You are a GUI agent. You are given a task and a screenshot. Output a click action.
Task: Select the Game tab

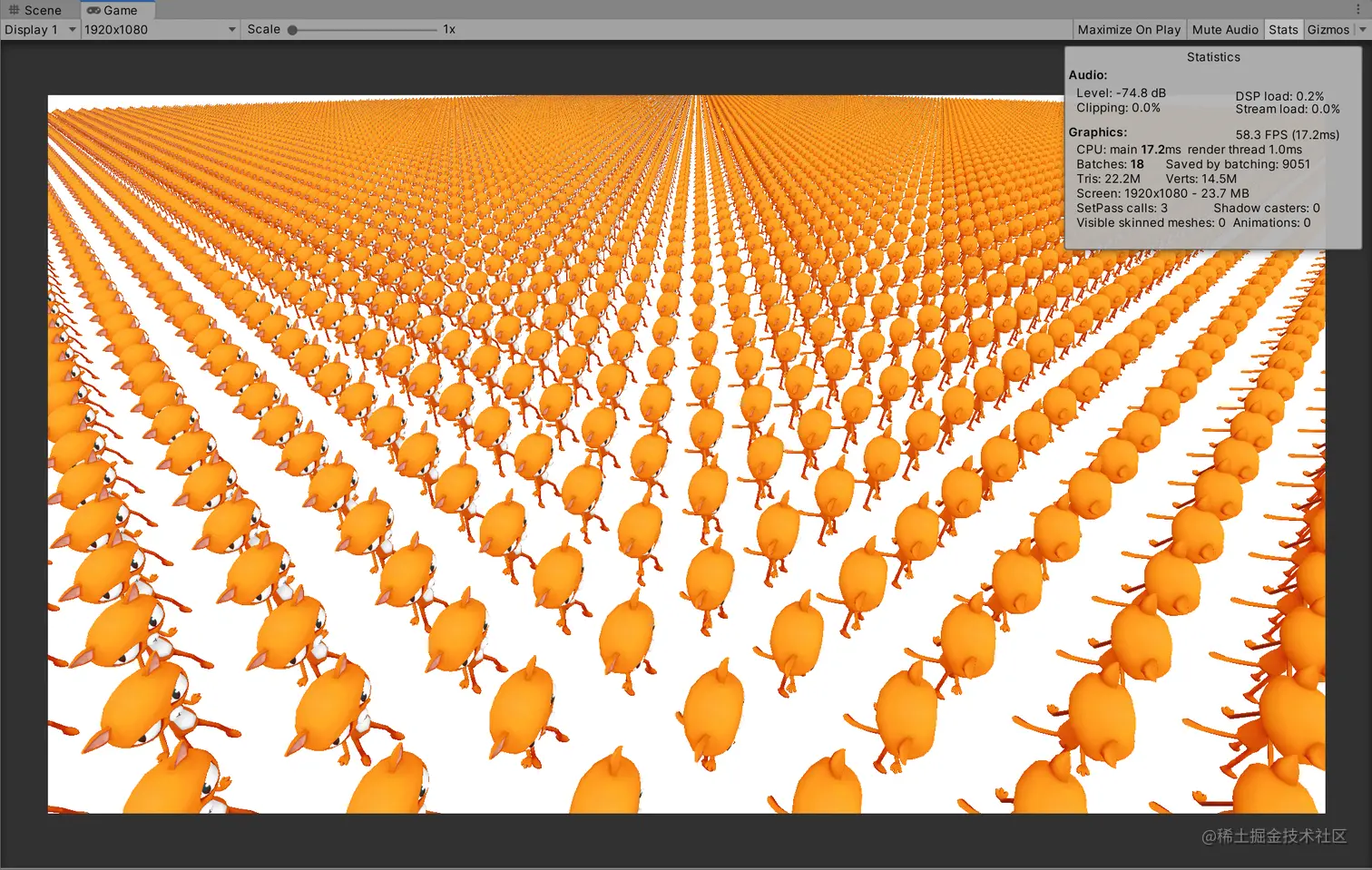(116, 10)
